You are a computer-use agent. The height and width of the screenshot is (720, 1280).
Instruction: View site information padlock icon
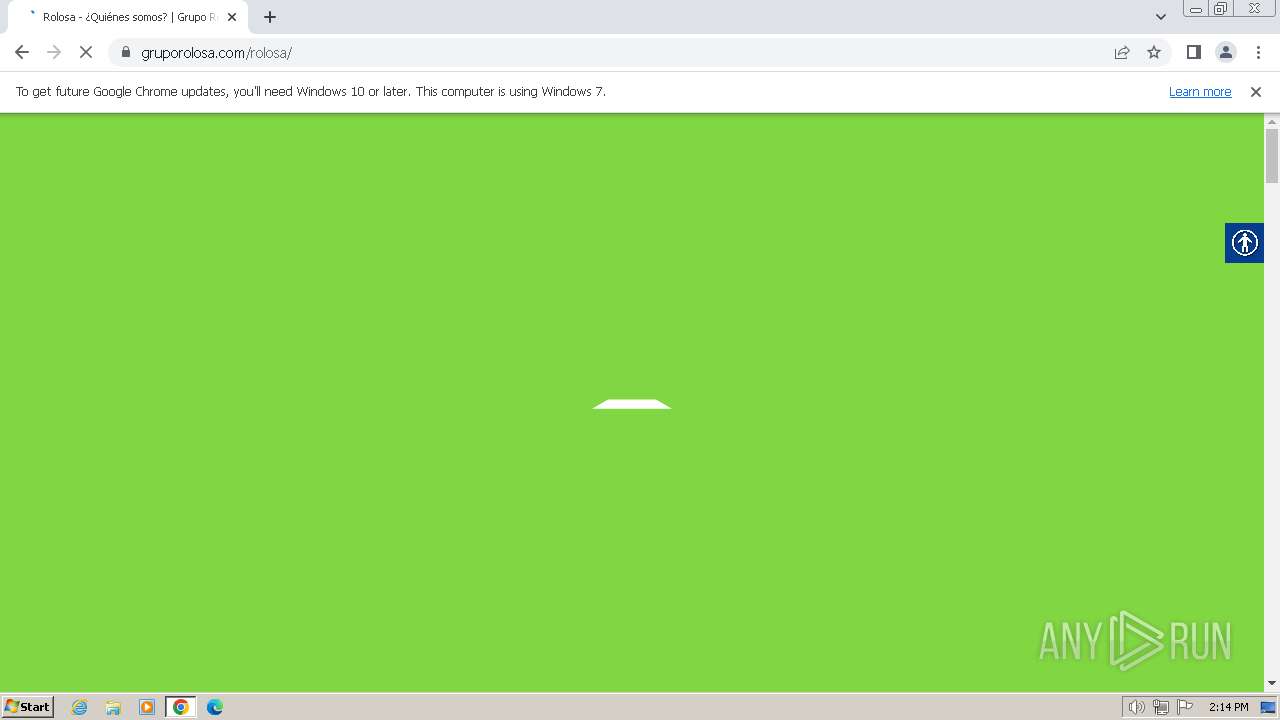coord(126,53)
